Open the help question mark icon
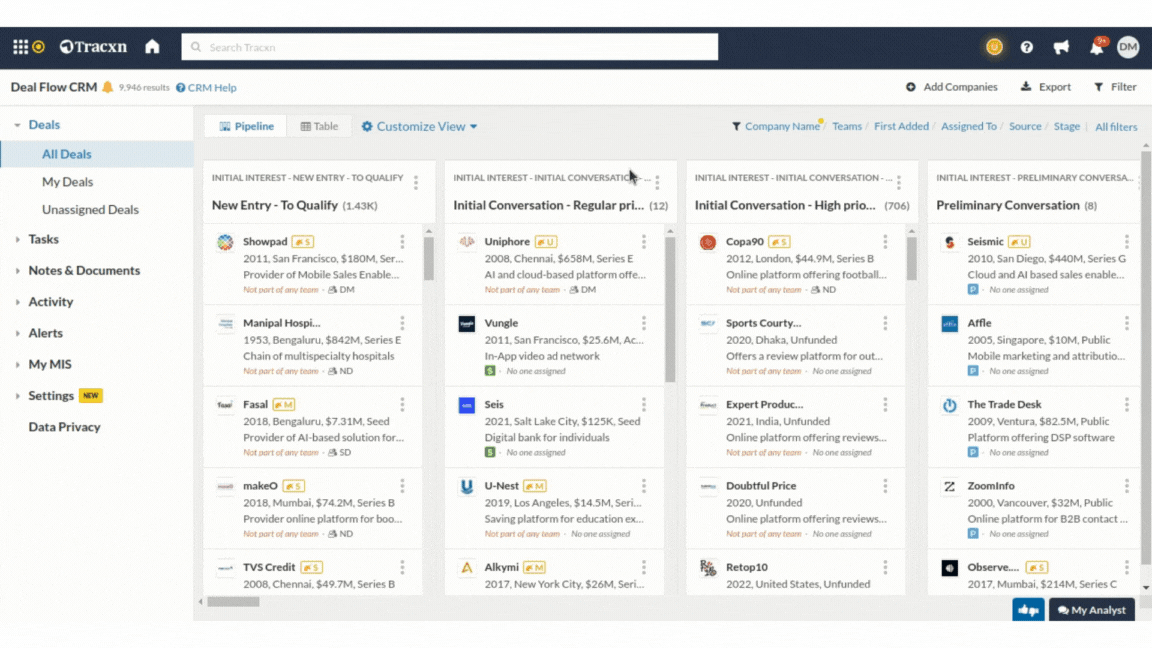This screenshot has width=1152, height=648. click(1026, 47)
